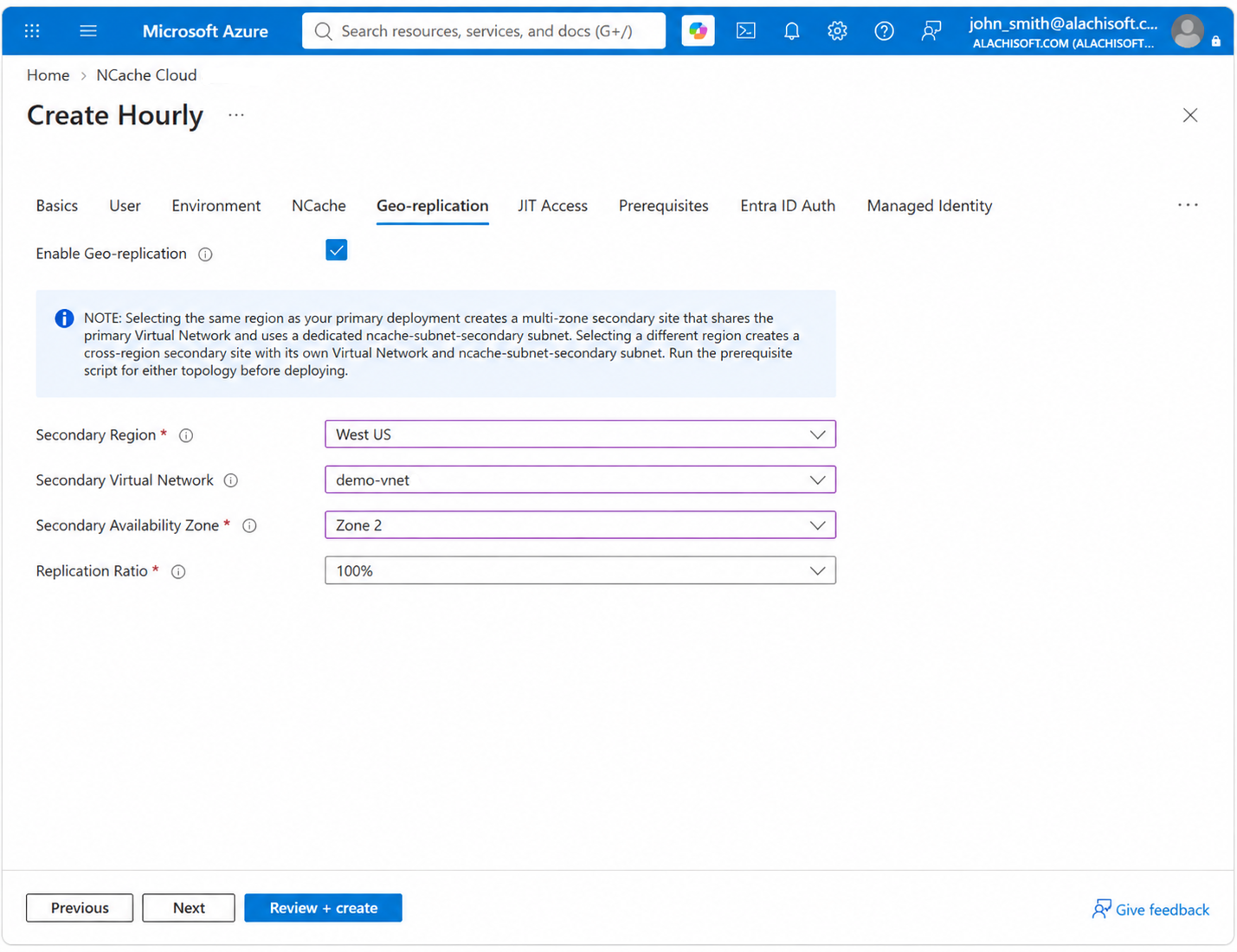Expand the Secondary Virtual Network dropdown

click(580, 479)
